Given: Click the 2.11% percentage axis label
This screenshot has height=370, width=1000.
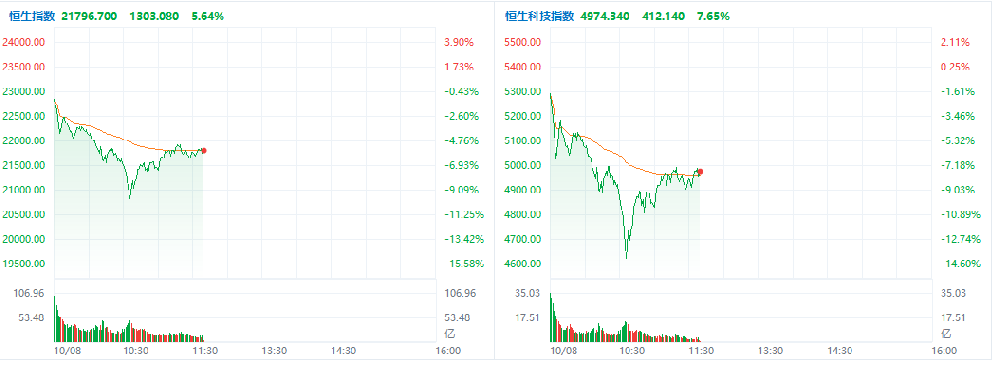Looking at the screenshot, I should [x=955, y=42].
